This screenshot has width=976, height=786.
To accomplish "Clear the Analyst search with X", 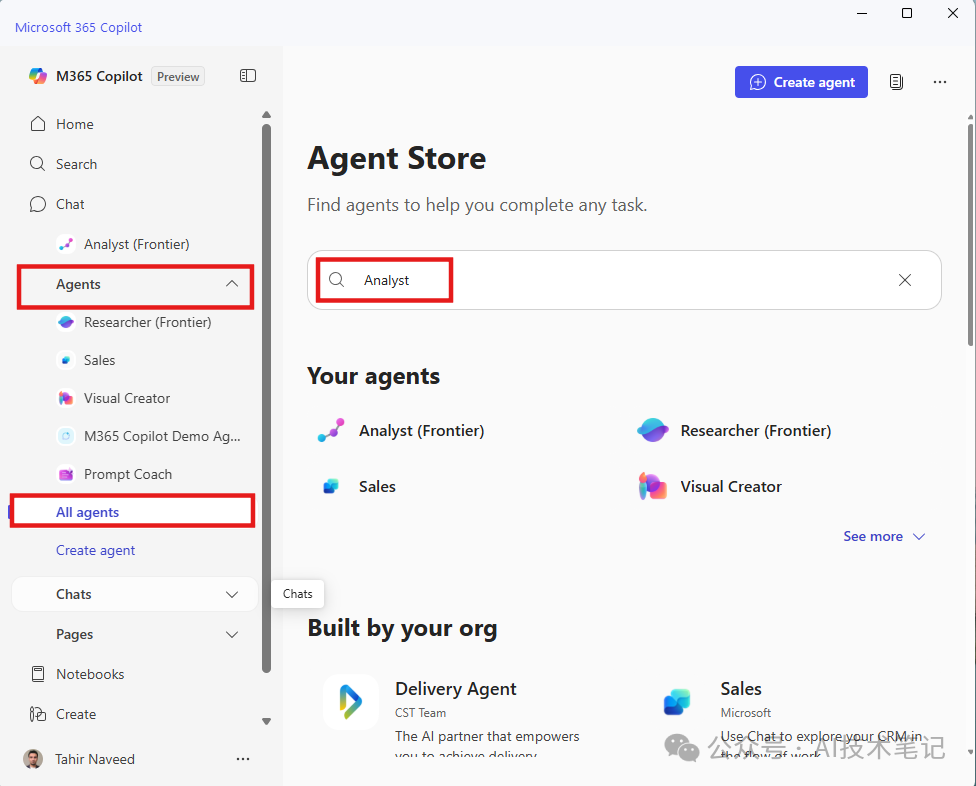I will pyautogui.click(x=905, y=280).
